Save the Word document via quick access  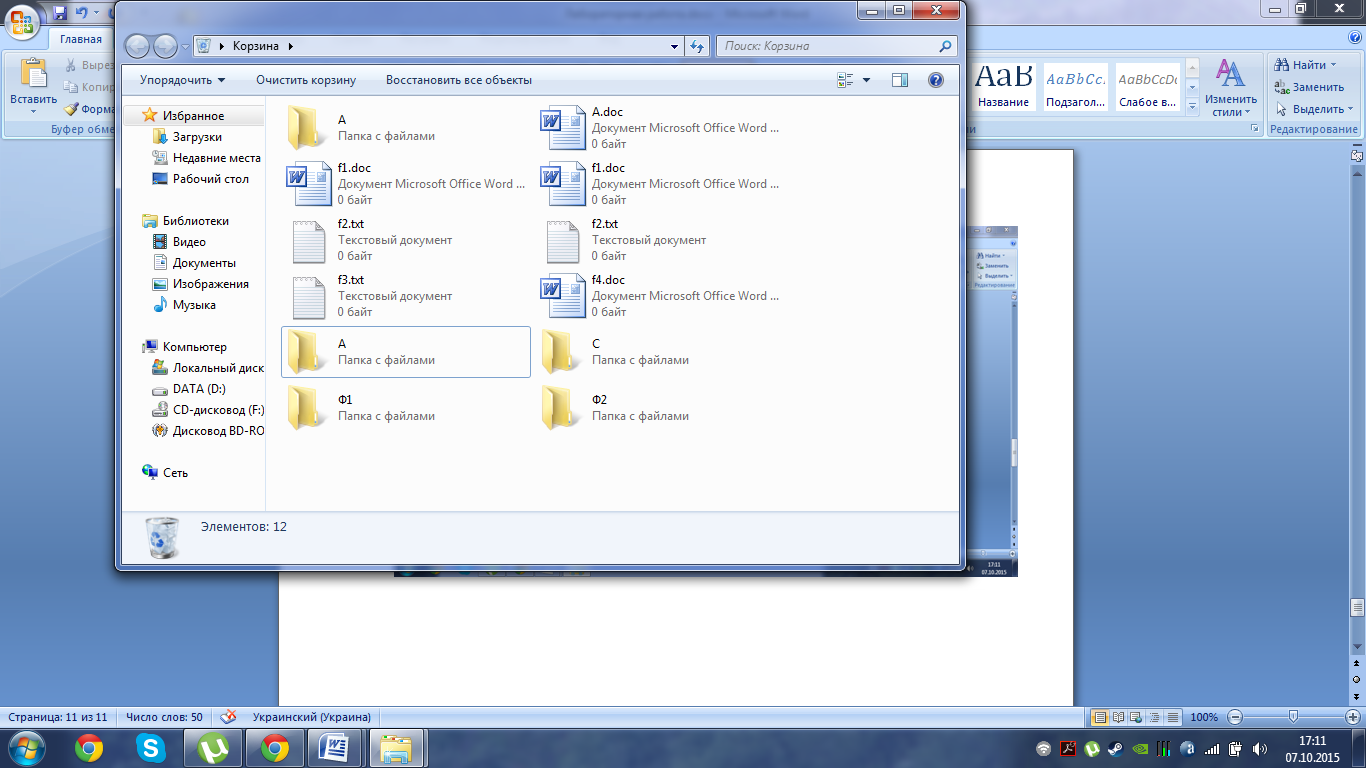[61, 12]
